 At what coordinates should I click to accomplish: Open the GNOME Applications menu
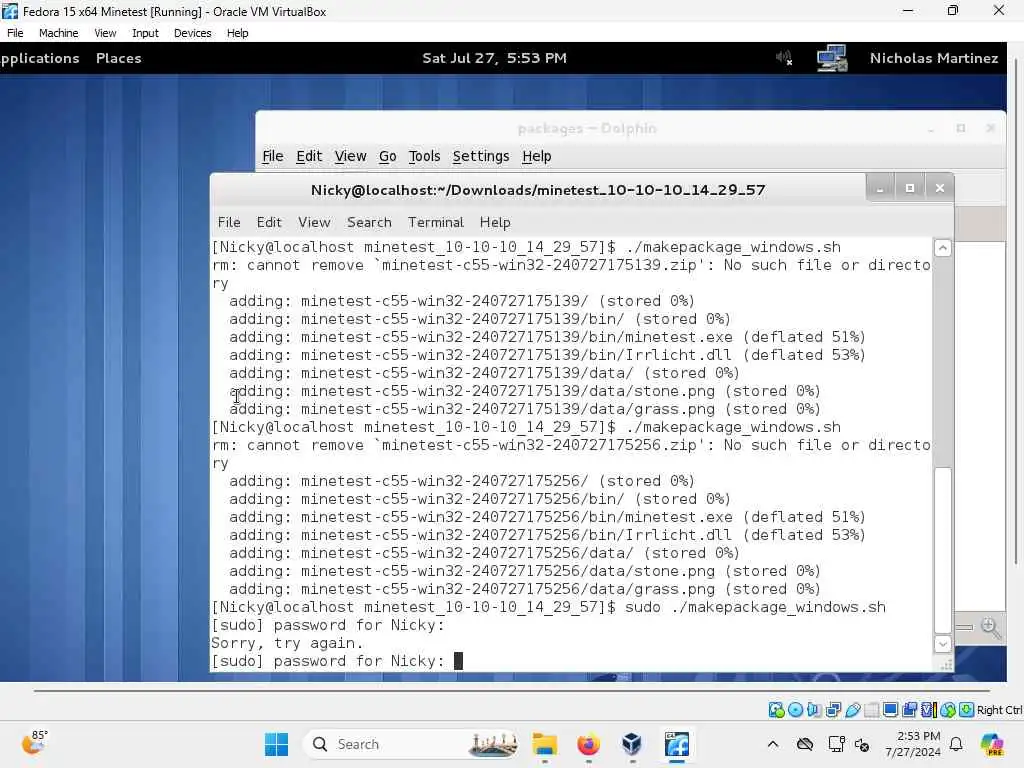[39, 58]
